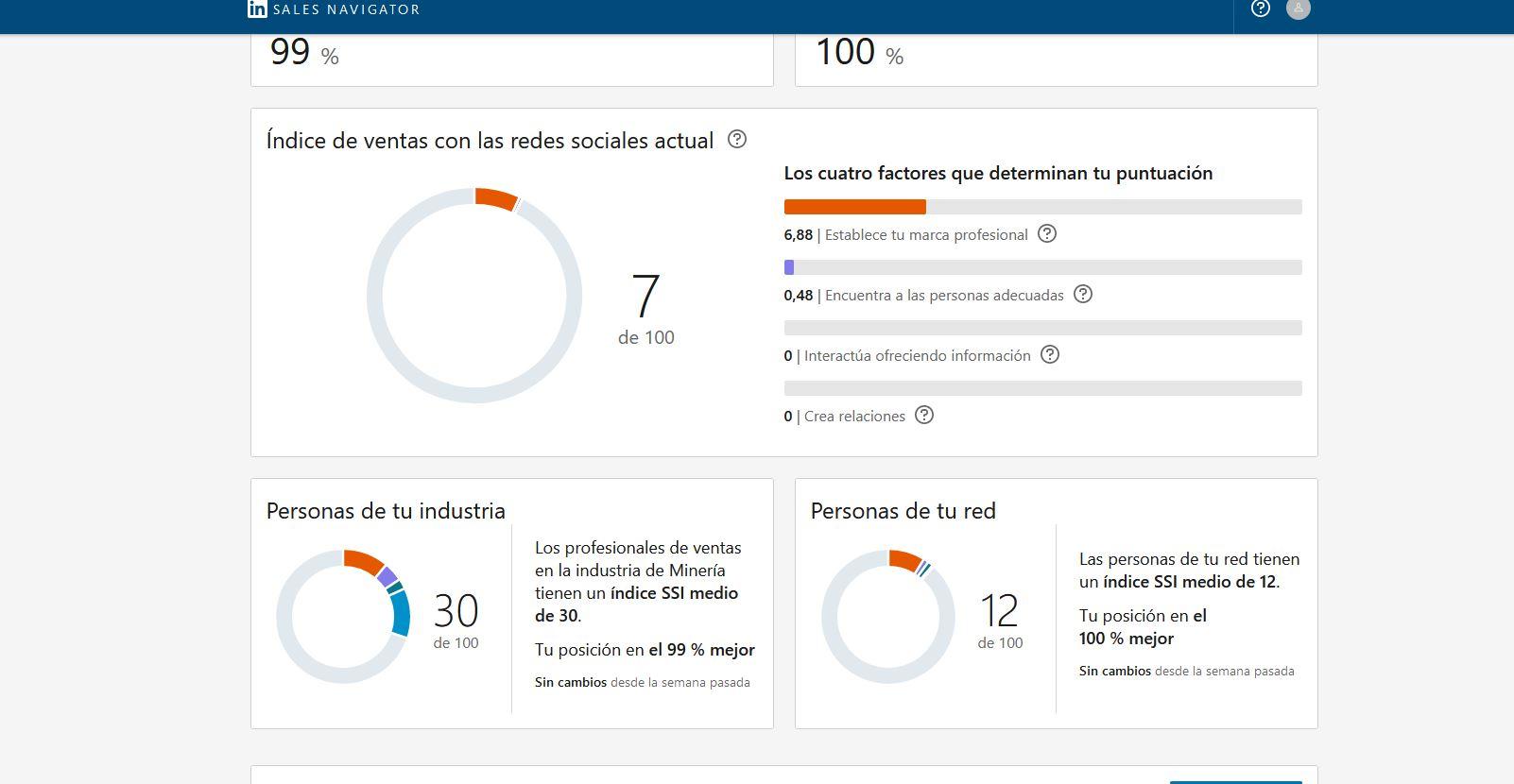Click Sin cambios text in network card
Viewport: 1514px width, 784px height.
(x=1115, y=671)
